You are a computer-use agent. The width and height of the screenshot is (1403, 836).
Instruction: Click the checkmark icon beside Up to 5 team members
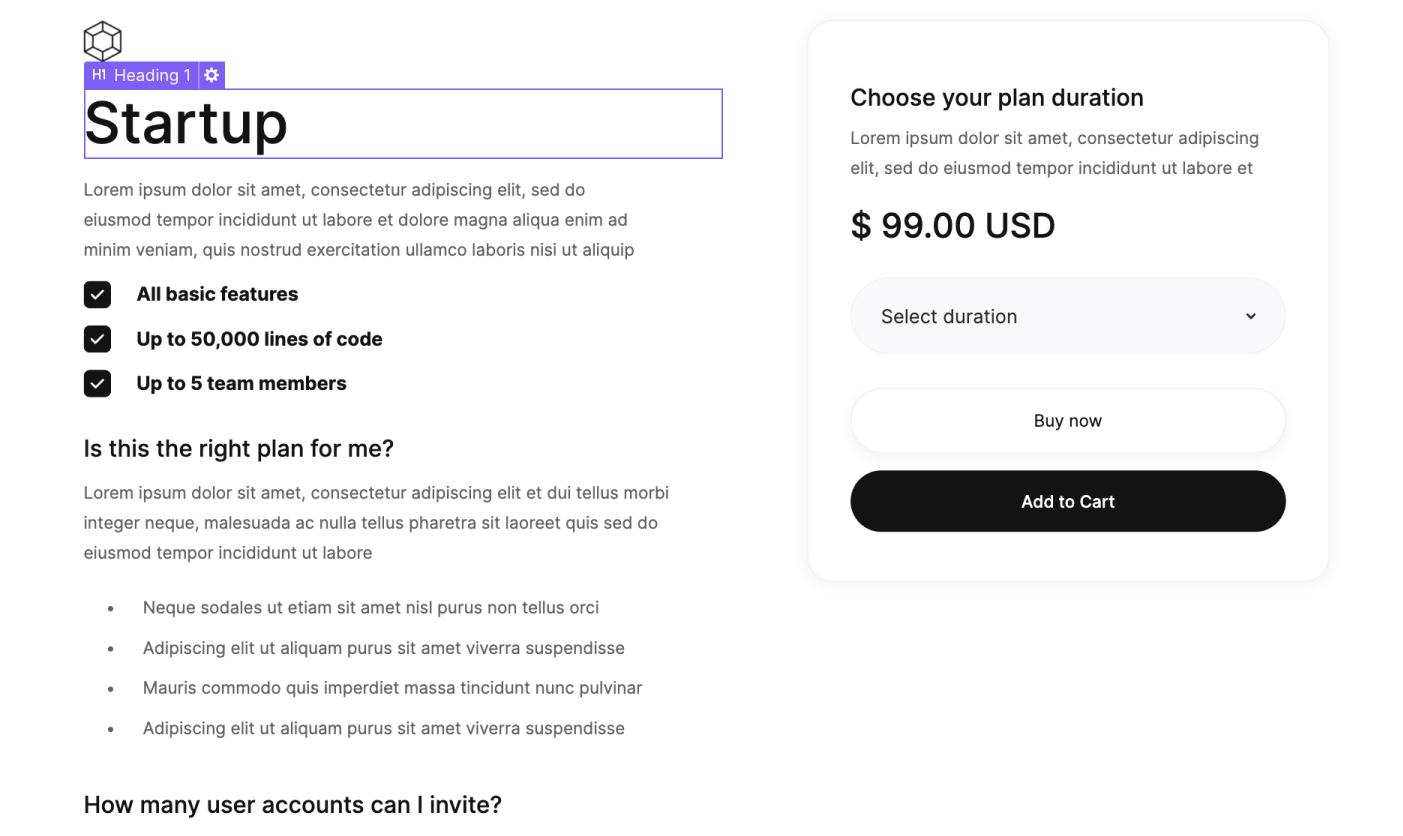point(97,383)
